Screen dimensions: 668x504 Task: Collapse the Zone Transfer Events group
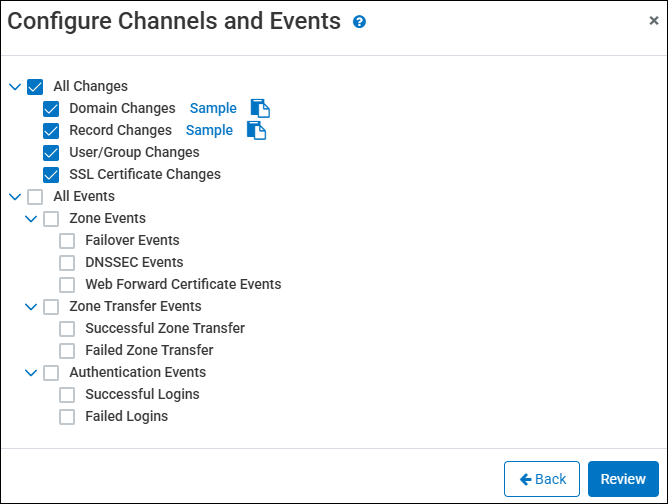(x=31, y=307)
